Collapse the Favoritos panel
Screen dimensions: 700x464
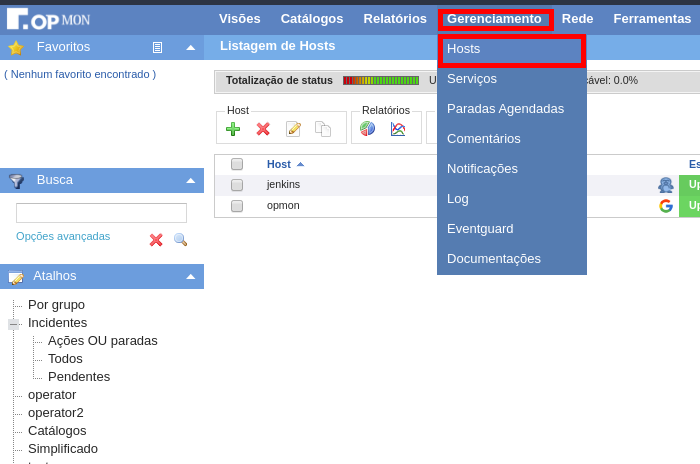click(190, 47)
